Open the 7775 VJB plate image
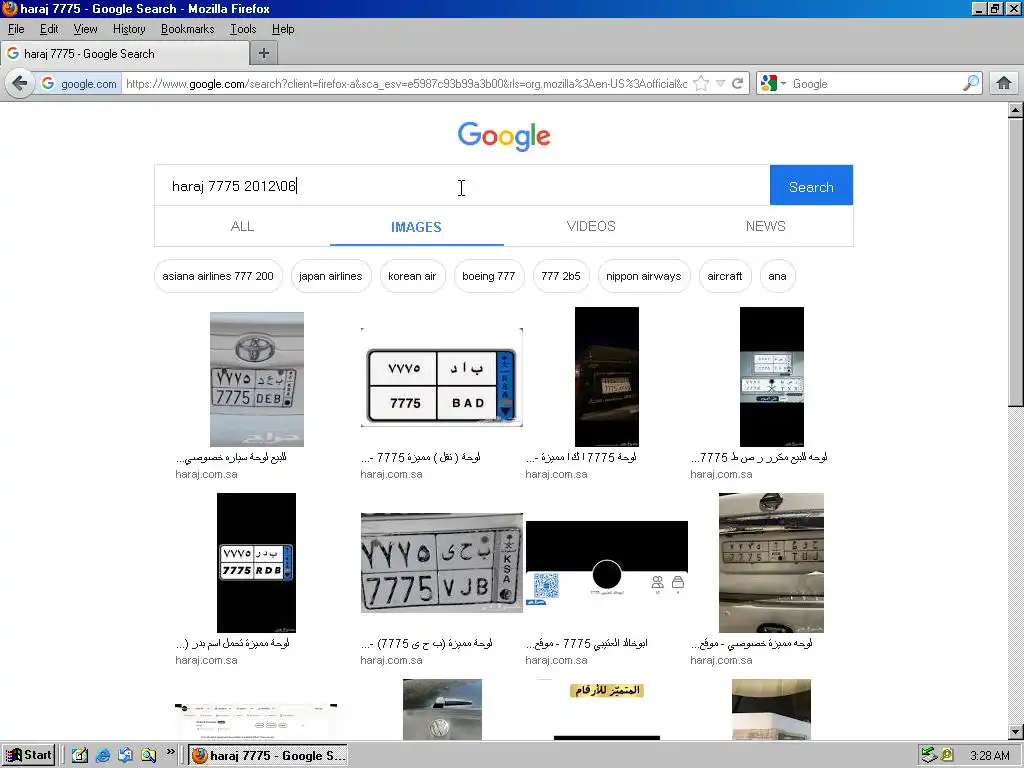The height and width of the screenshot is (768, 1024). point(441,563)
